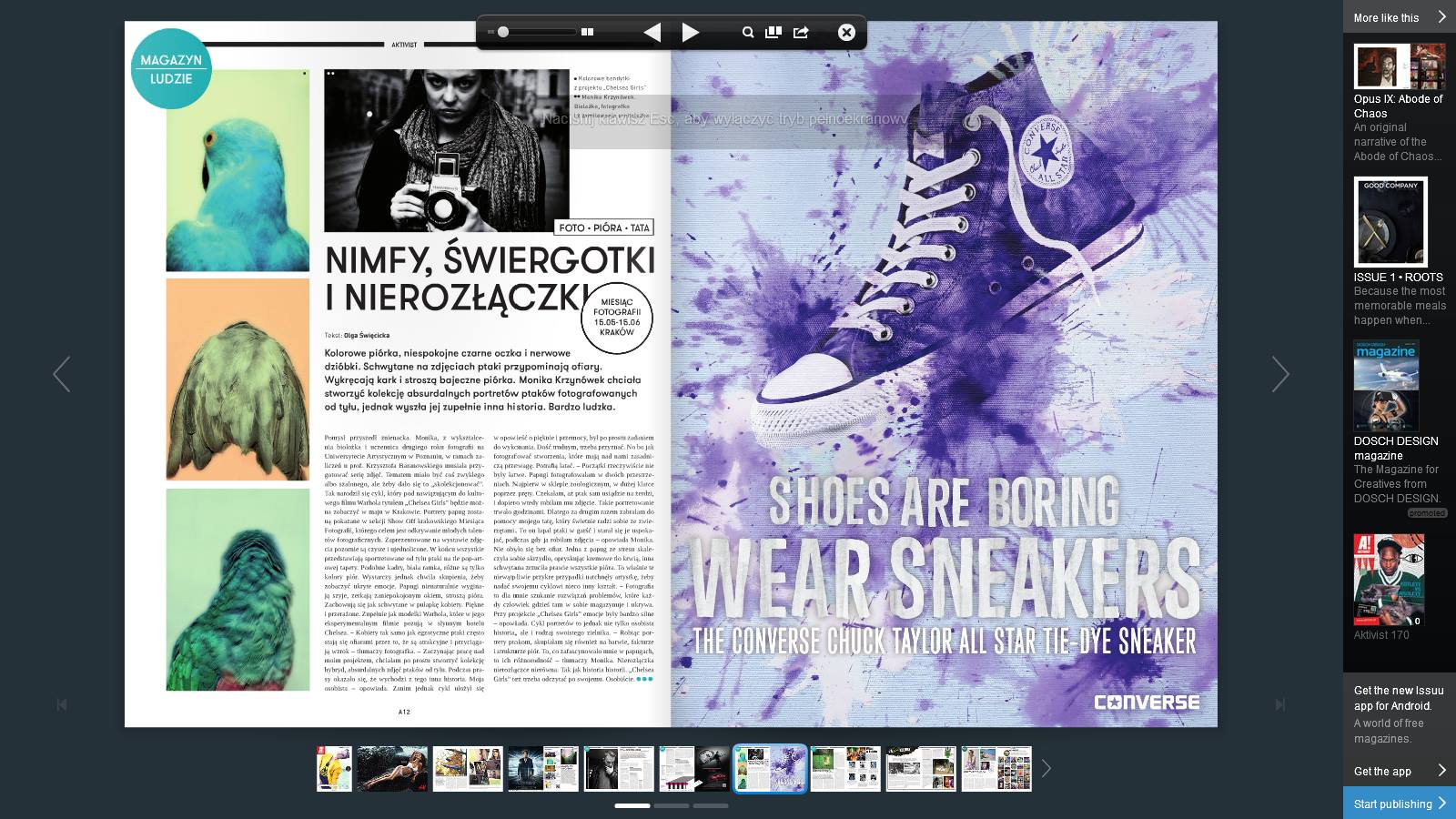
Task: Flip to next spread using right edge arrow
Action: [x=1279, y=374]
